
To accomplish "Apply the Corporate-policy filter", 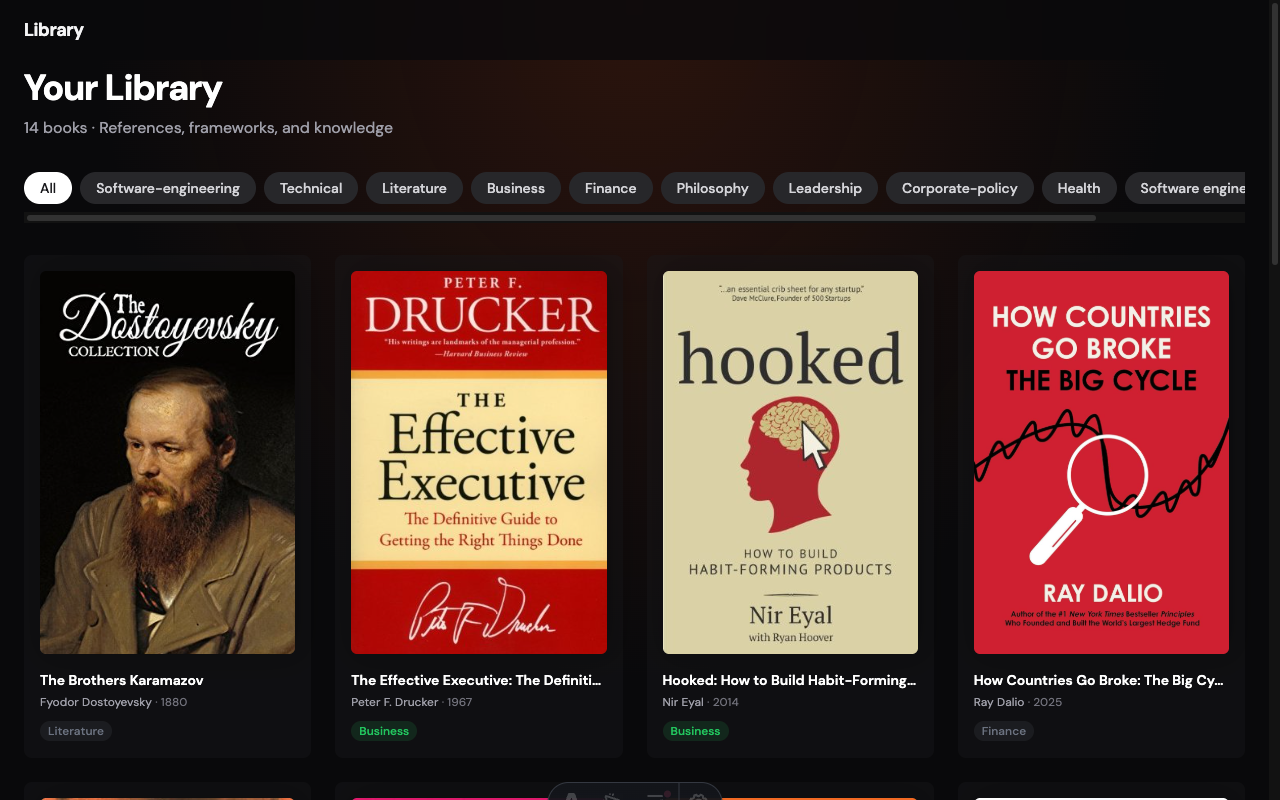I will 959,188.
